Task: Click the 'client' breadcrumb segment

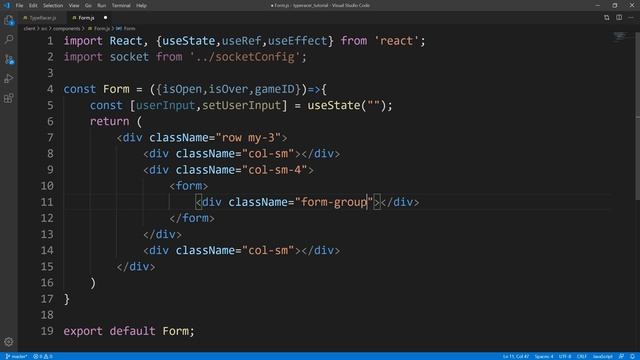Action: tap(29, 29)
